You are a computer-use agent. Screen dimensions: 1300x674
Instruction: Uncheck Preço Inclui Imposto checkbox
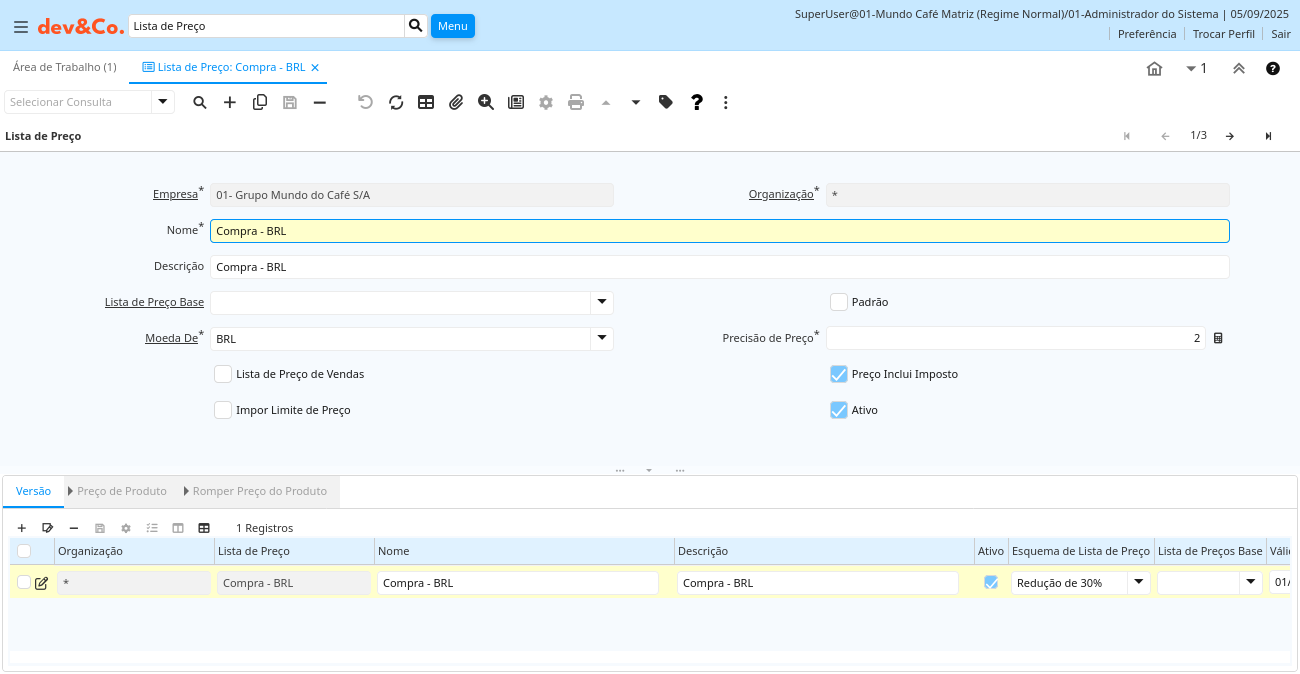tap(839, 374)
